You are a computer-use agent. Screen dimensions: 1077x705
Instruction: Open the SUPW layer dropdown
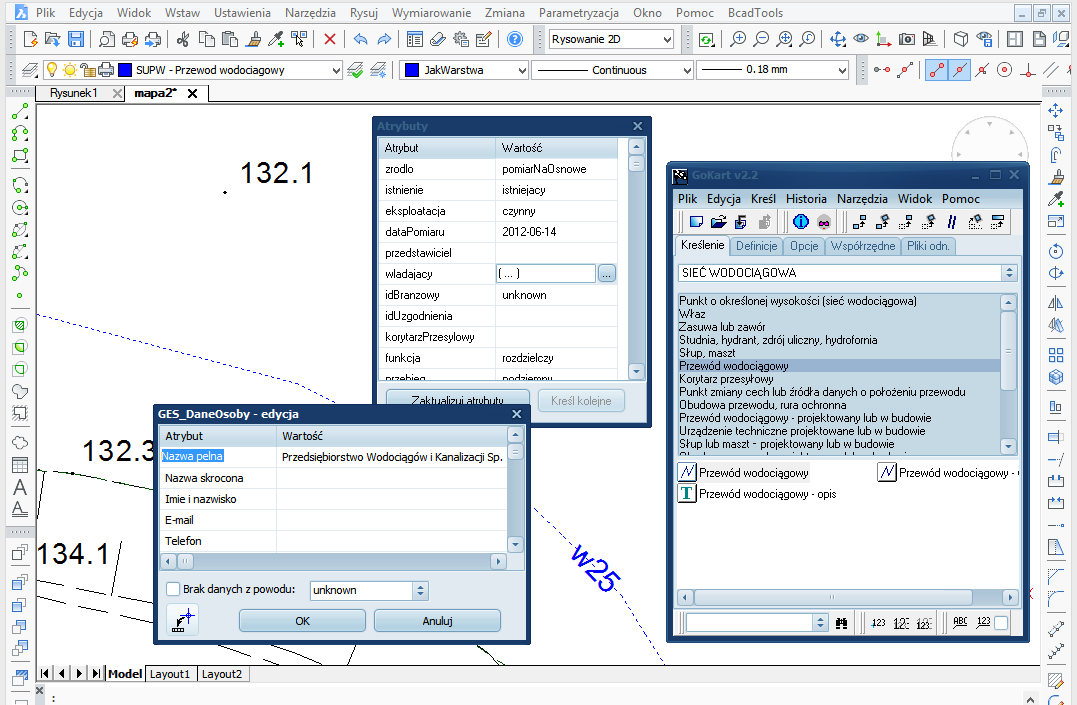click(x=335, y=71)
